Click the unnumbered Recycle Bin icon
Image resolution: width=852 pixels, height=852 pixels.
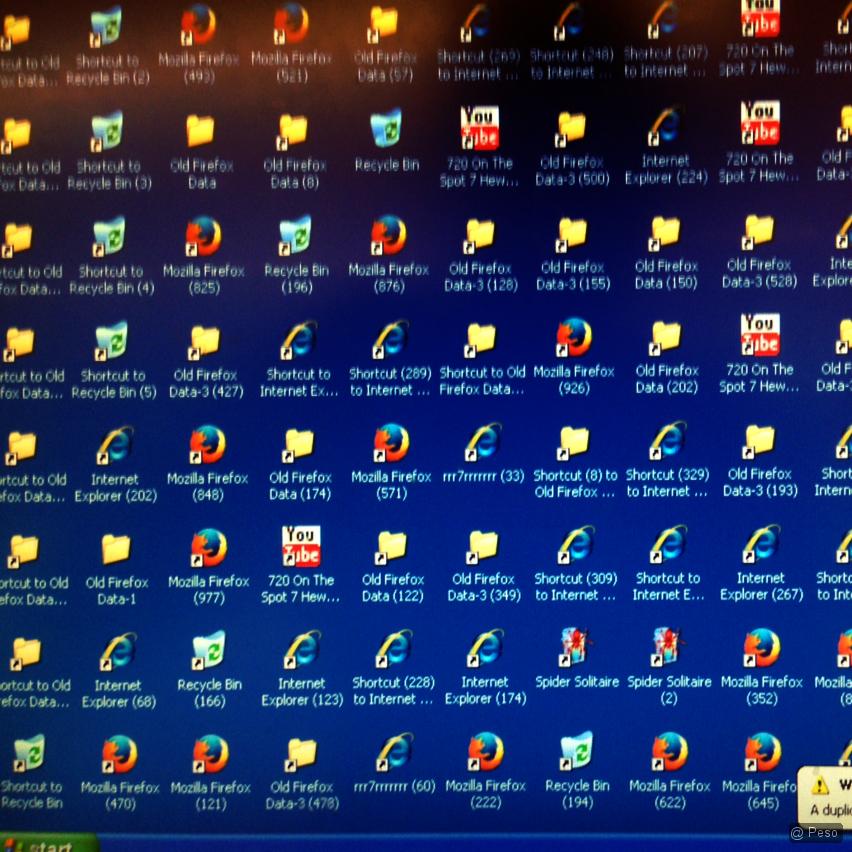click(x=386, y=130)
